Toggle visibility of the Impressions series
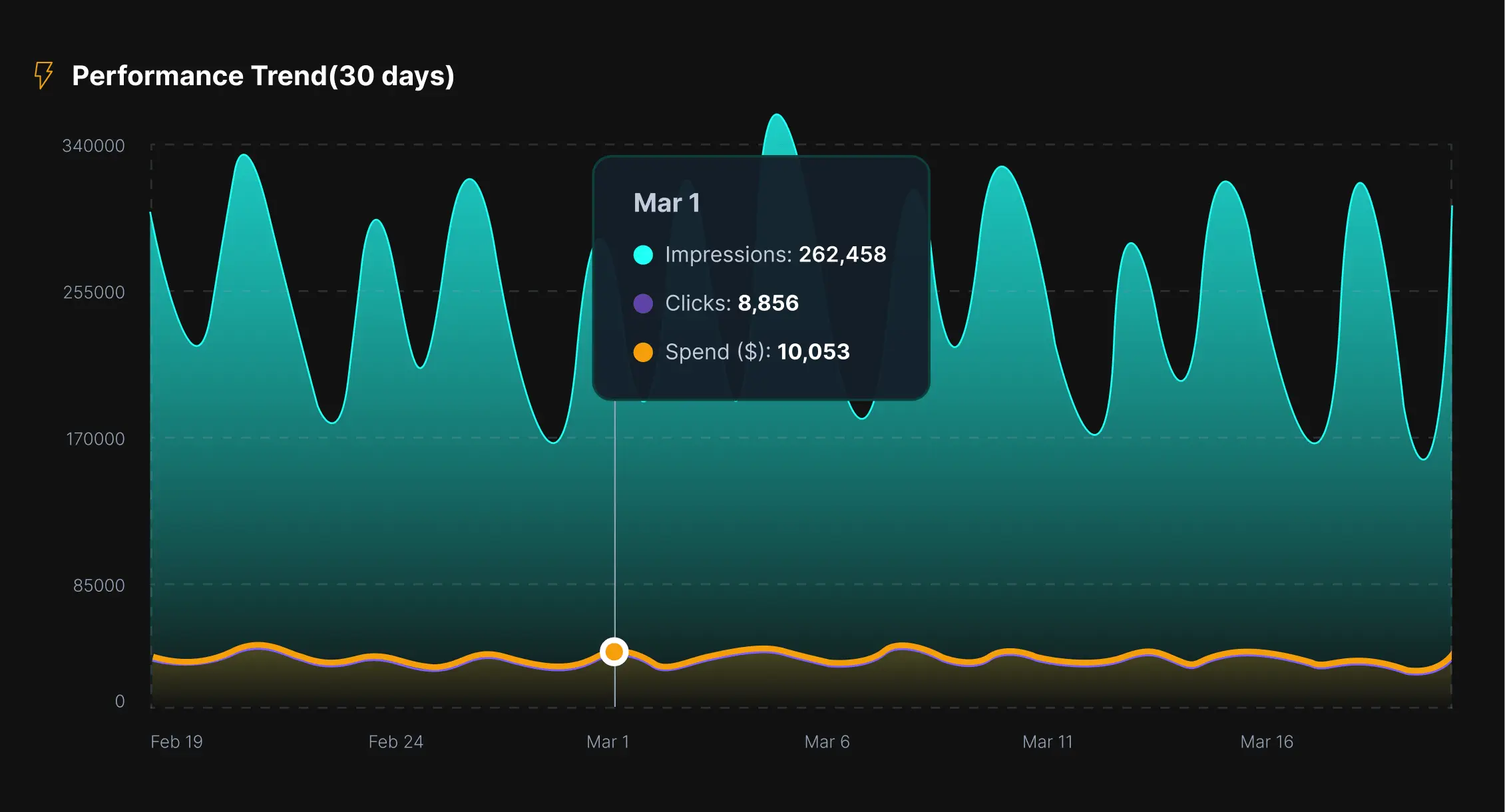The height and width of the screenshot is (812, 1505). 643,254
